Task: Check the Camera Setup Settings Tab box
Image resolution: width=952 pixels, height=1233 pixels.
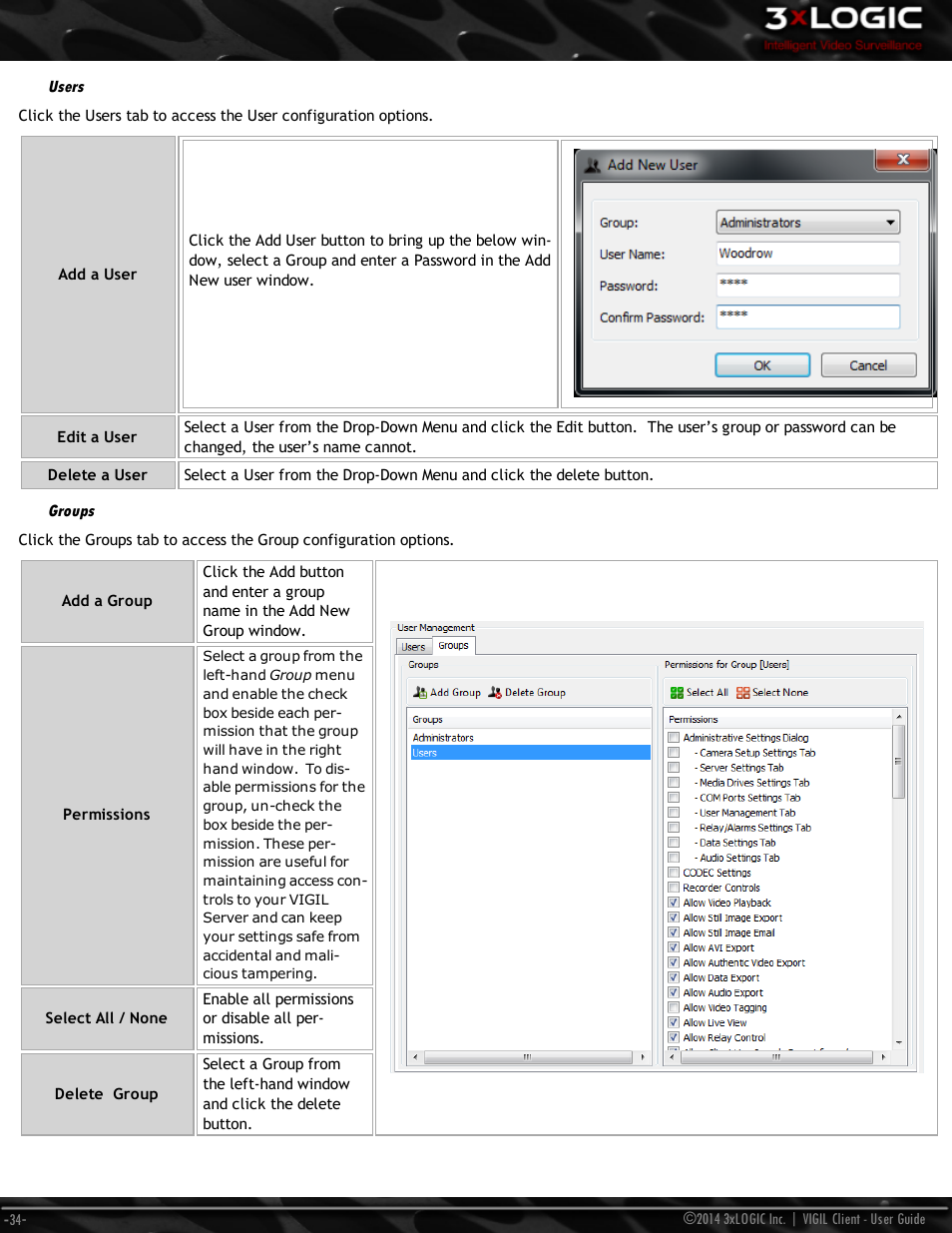Action: point(674,753)
